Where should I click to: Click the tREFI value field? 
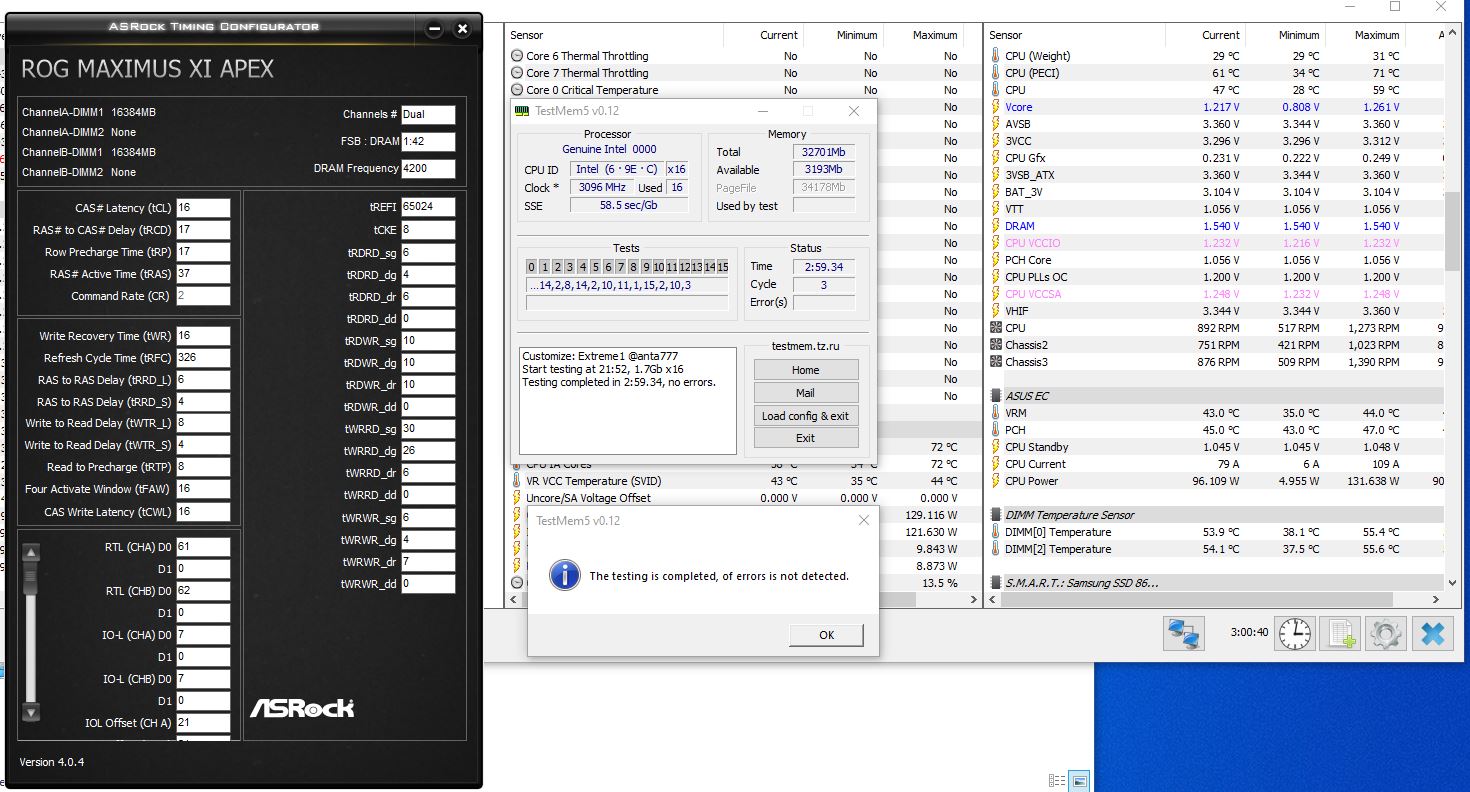click(428, 207)
